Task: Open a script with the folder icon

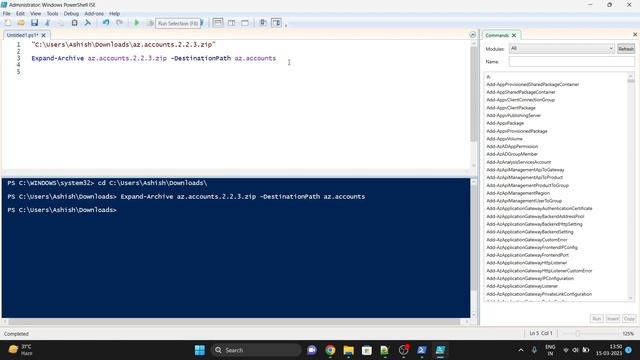Action: (21, 23)
